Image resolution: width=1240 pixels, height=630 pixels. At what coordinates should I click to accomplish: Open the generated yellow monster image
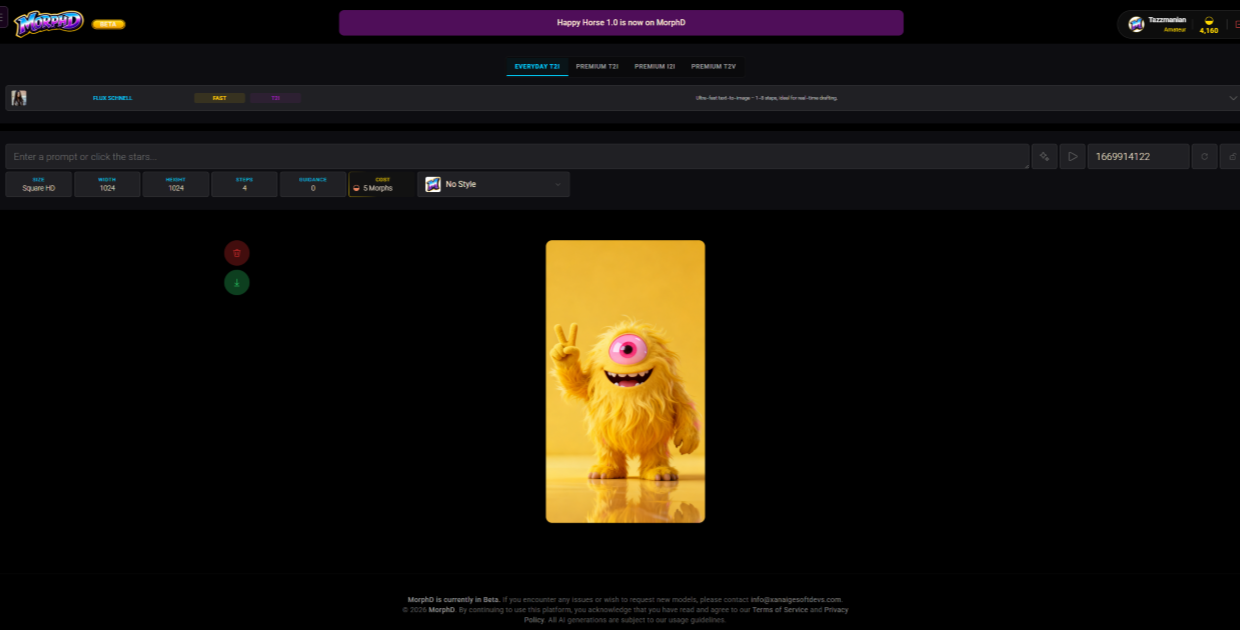pyautogui.click(x=625, y=381)
